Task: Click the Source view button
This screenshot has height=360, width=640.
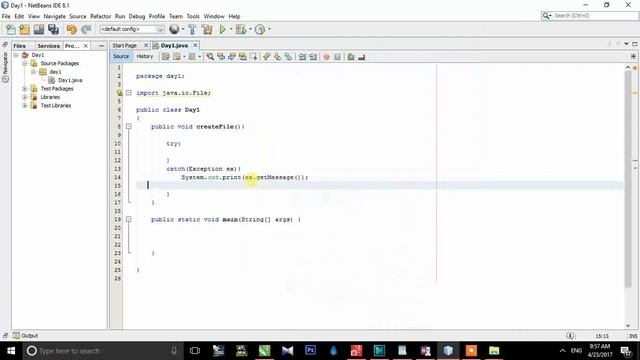Action: point(121,56)
